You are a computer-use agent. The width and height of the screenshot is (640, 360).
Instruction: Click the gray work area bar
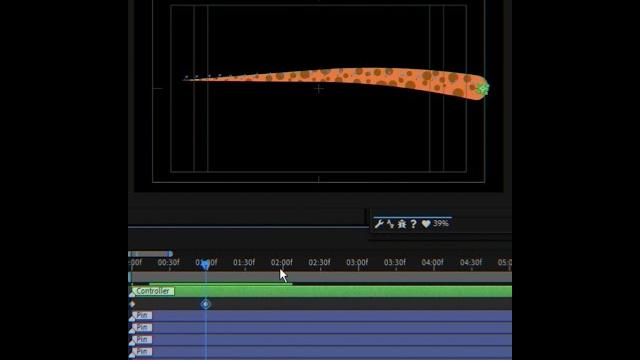321,278
